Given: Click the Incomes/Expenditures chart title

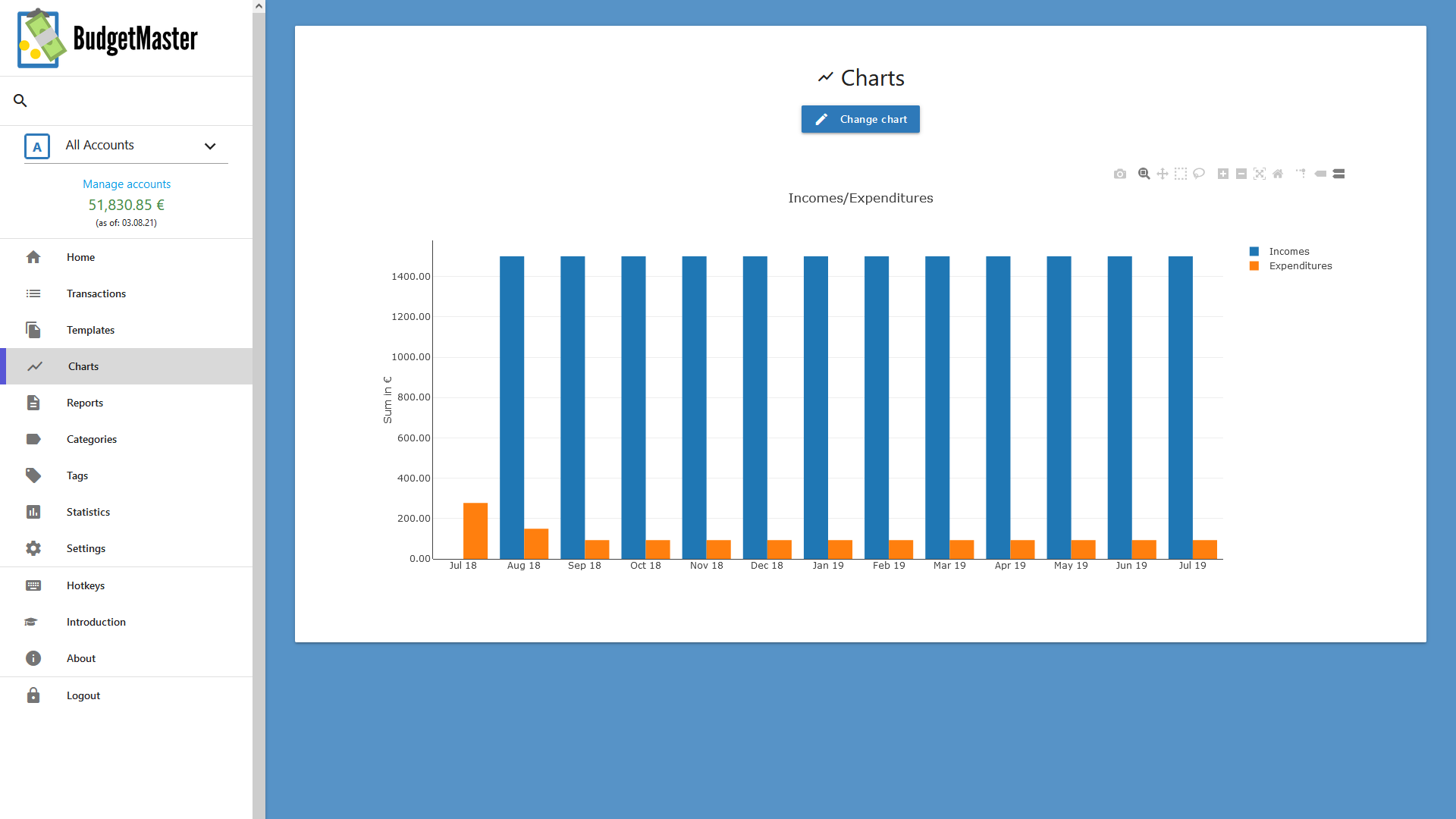Looking at the screenshot, I should pyautogui.click(x=861, y=198).
